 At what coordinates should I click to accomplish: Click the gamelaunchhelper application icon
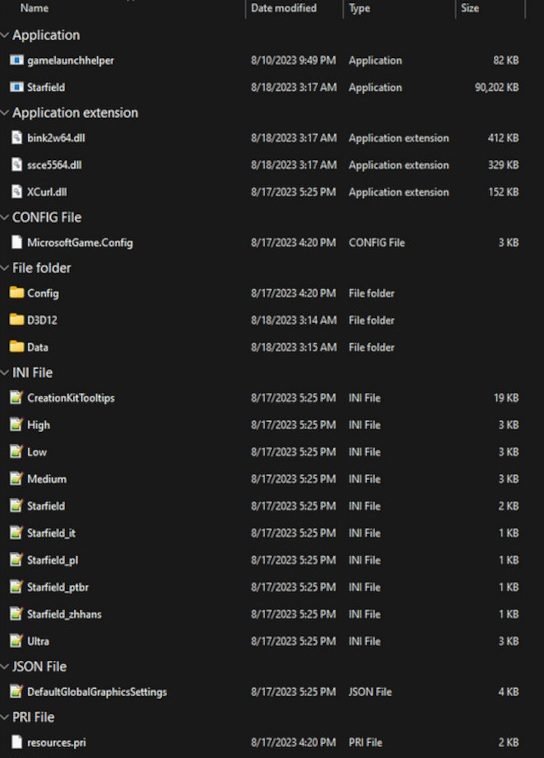[16, 60]
